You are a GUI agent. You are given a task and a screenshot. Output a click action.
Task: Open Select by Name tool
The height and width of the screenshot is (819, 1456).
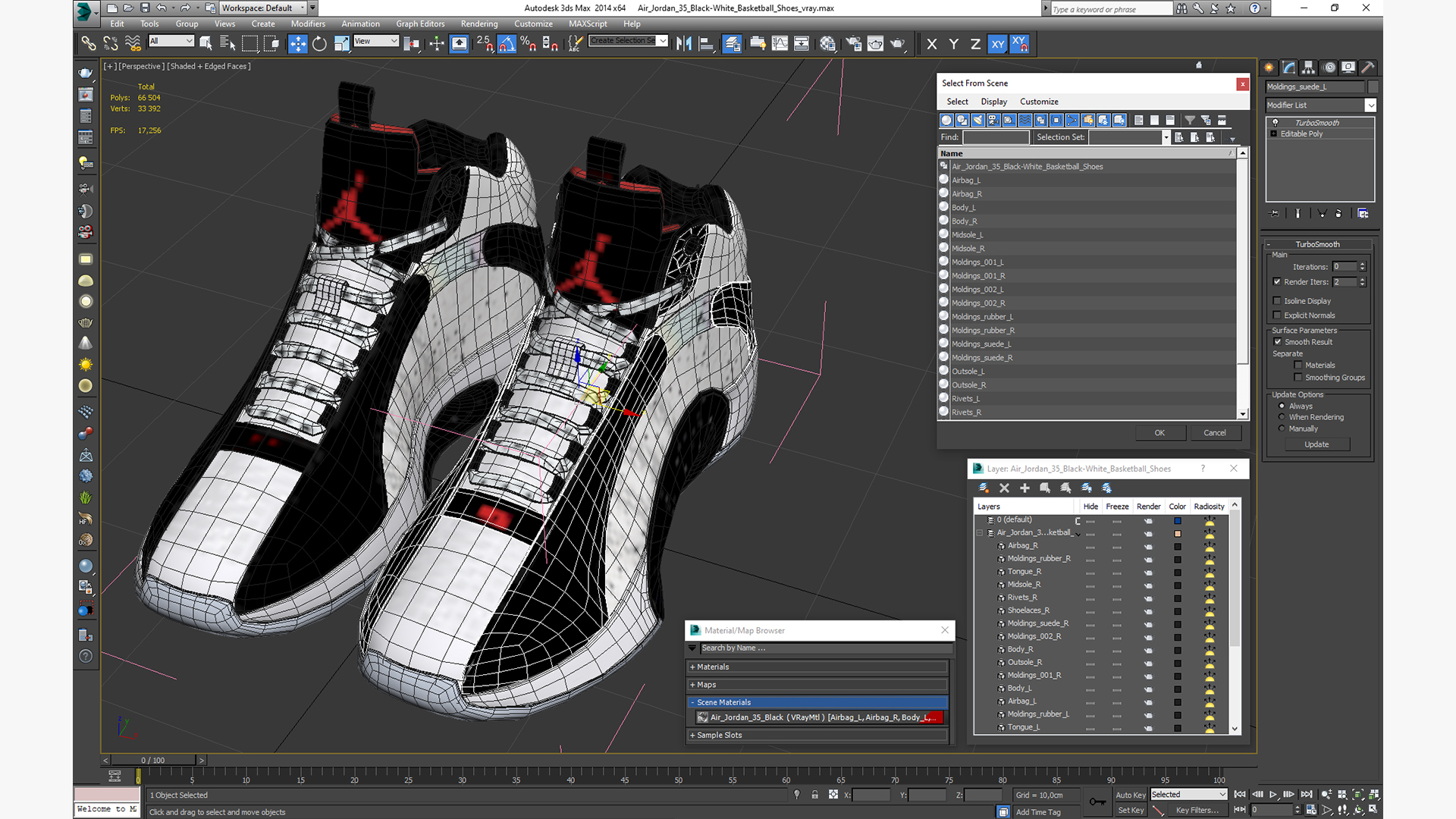pos(227,44)
